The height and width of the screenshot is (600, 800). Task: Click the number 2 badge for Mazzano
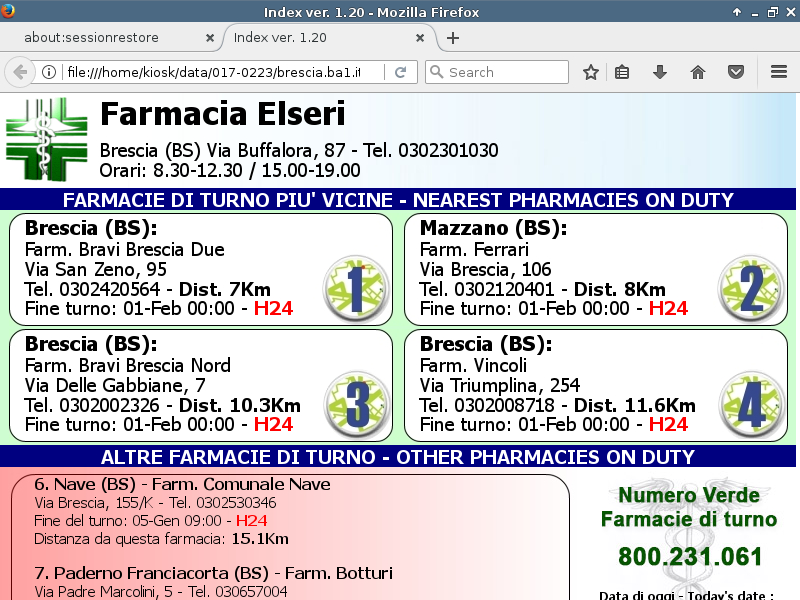751,288
